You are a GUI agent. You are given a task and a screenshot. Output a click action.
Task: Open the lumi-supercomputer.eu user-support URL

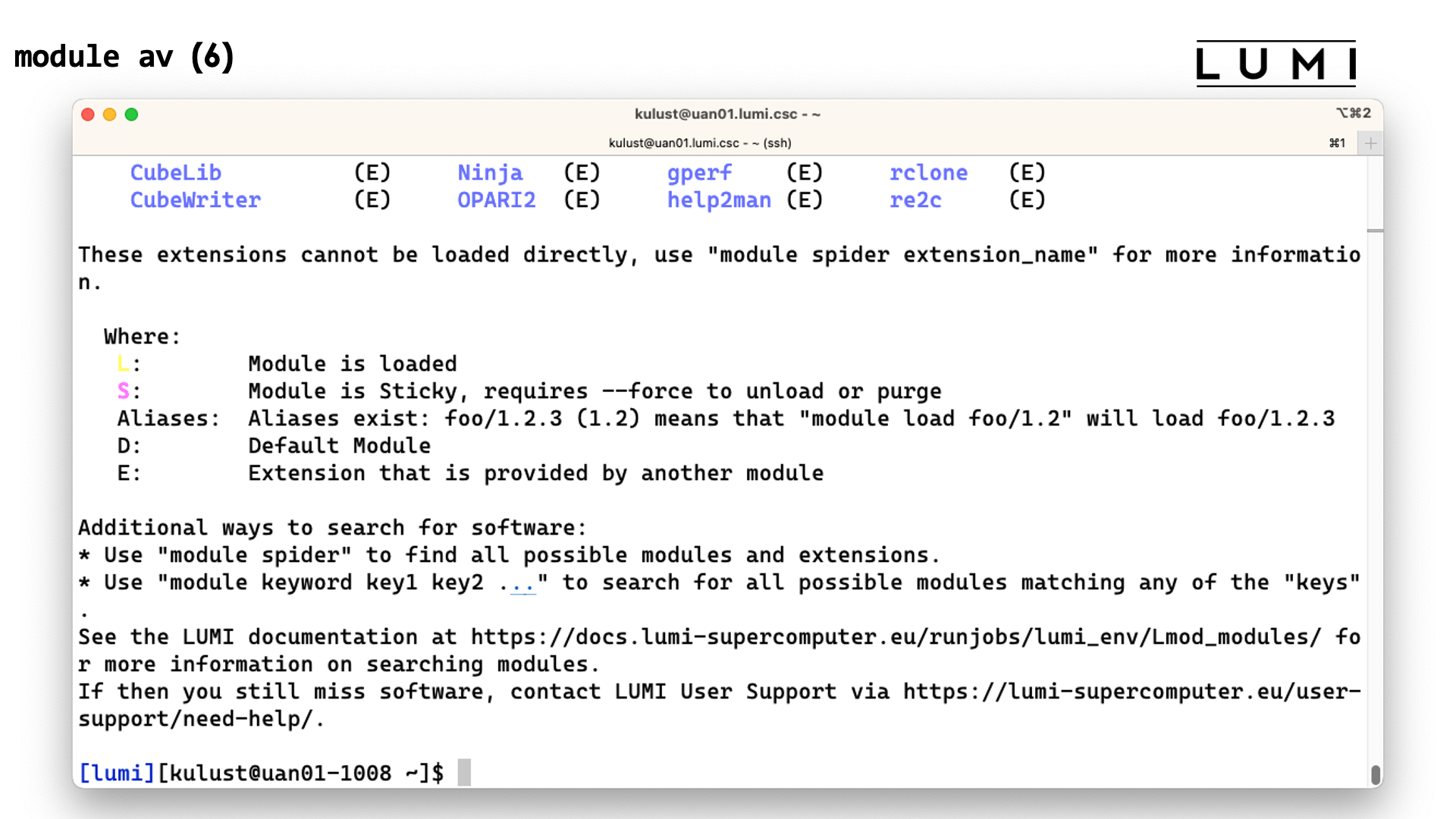click(720, 705)
